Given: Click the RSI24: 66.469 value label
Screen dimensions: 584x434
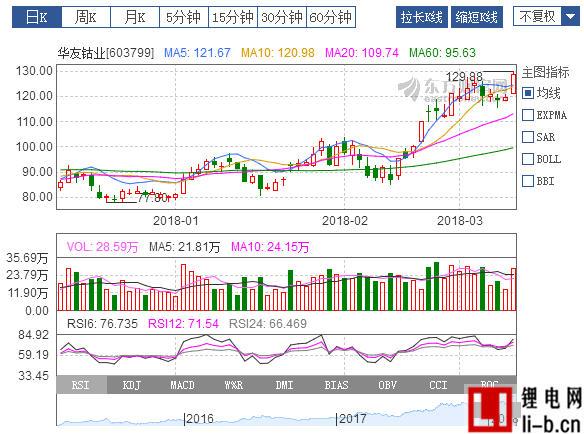Looking at the screenshot, I should 268,324.
